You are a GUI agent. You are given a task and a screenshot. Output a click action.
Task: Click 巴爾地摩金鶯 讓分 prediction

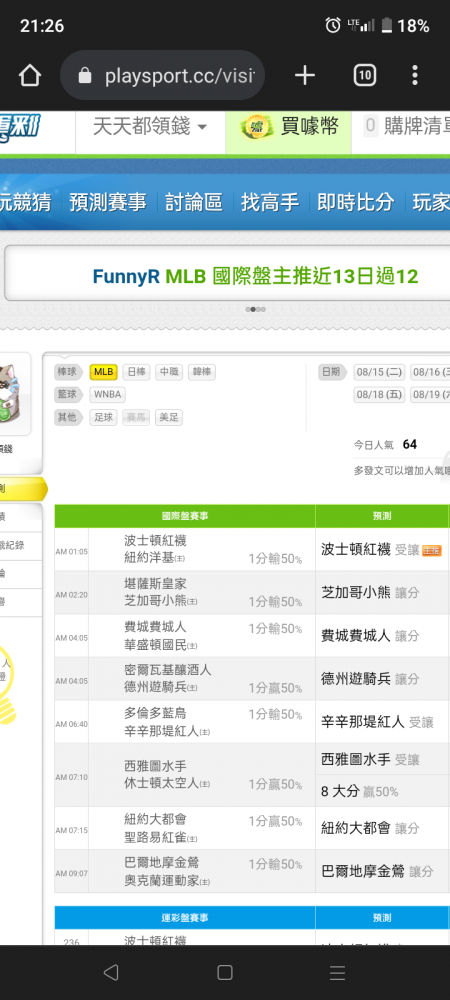point(377,871)
